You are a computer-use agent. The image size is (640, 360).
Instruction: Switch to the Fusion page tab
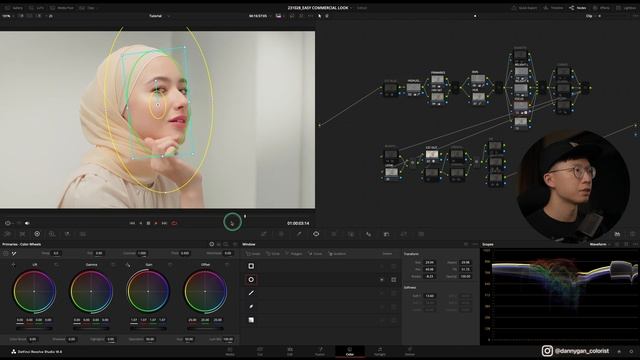pos(320,351)
